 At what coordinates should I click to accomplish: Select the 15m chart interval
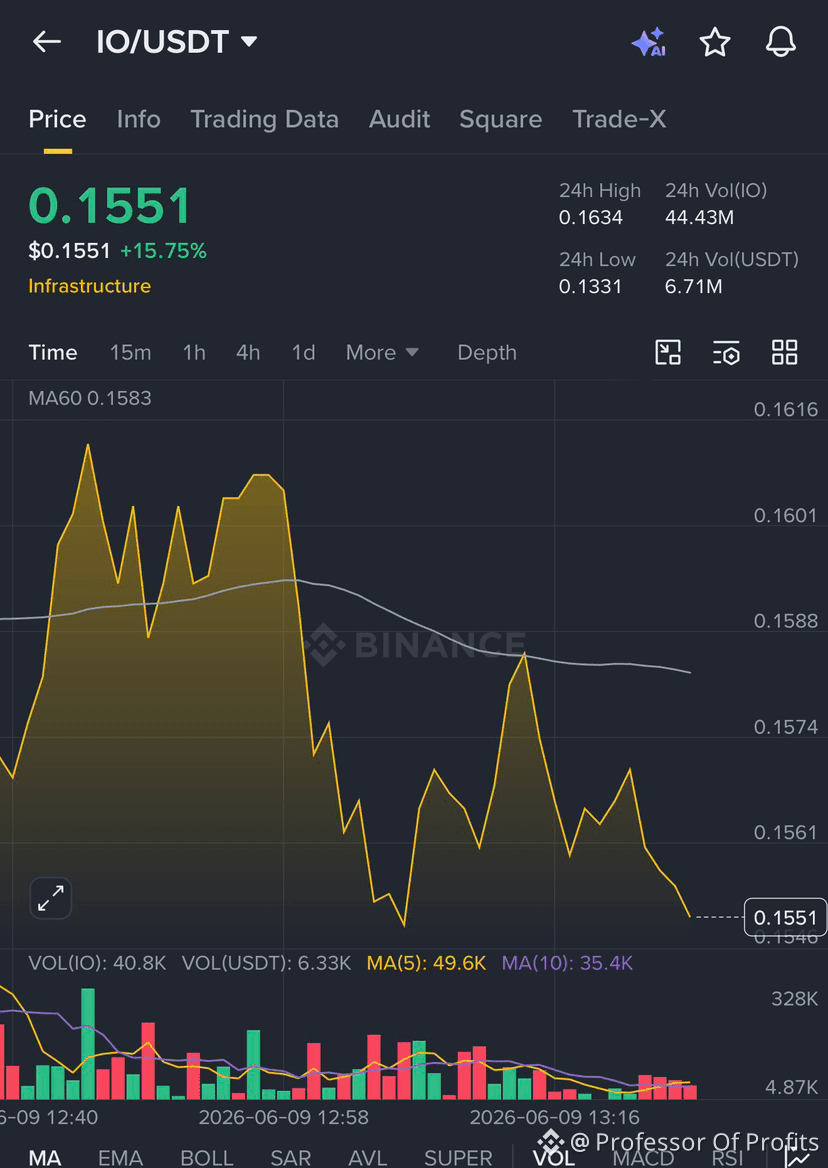(130, 352)
